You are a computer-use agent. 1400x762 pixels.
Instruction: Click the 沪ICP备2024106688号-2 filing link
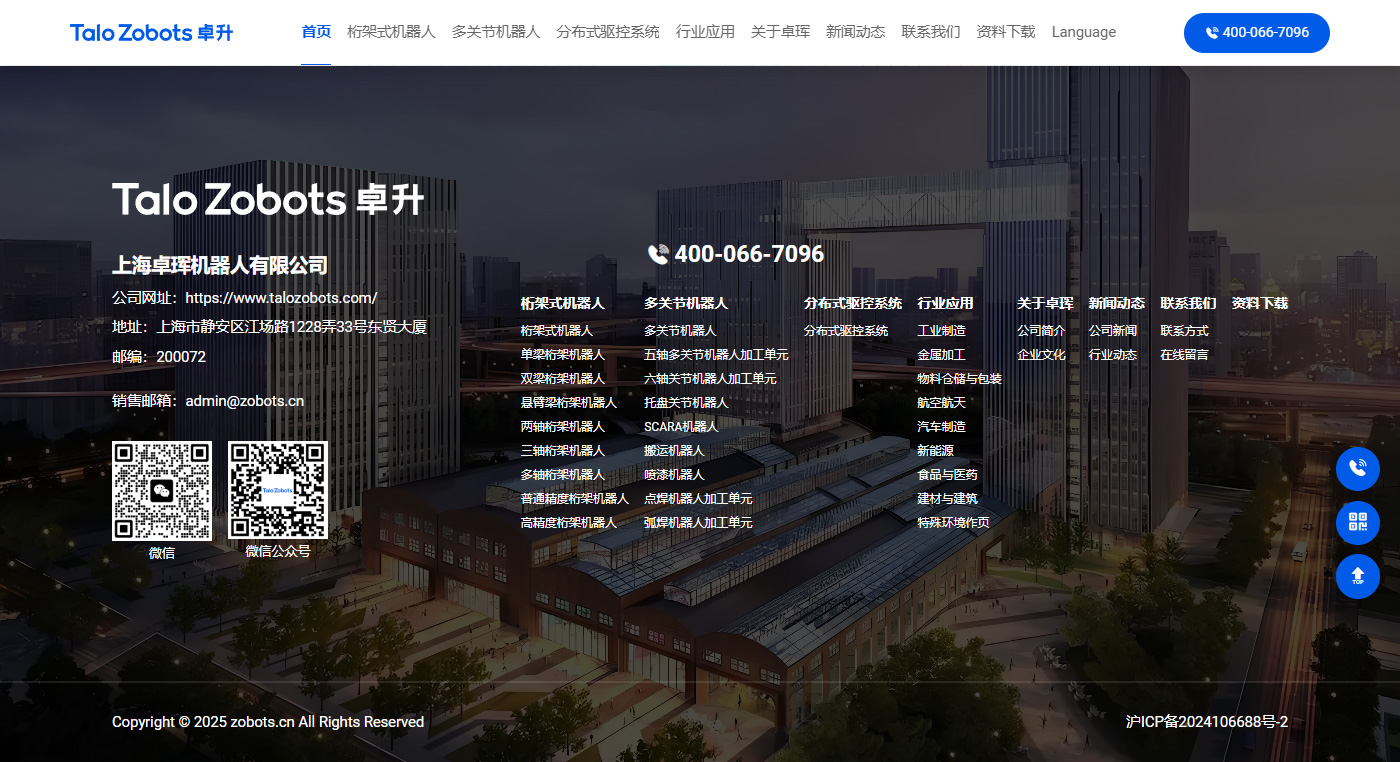tap(1205, 721)
